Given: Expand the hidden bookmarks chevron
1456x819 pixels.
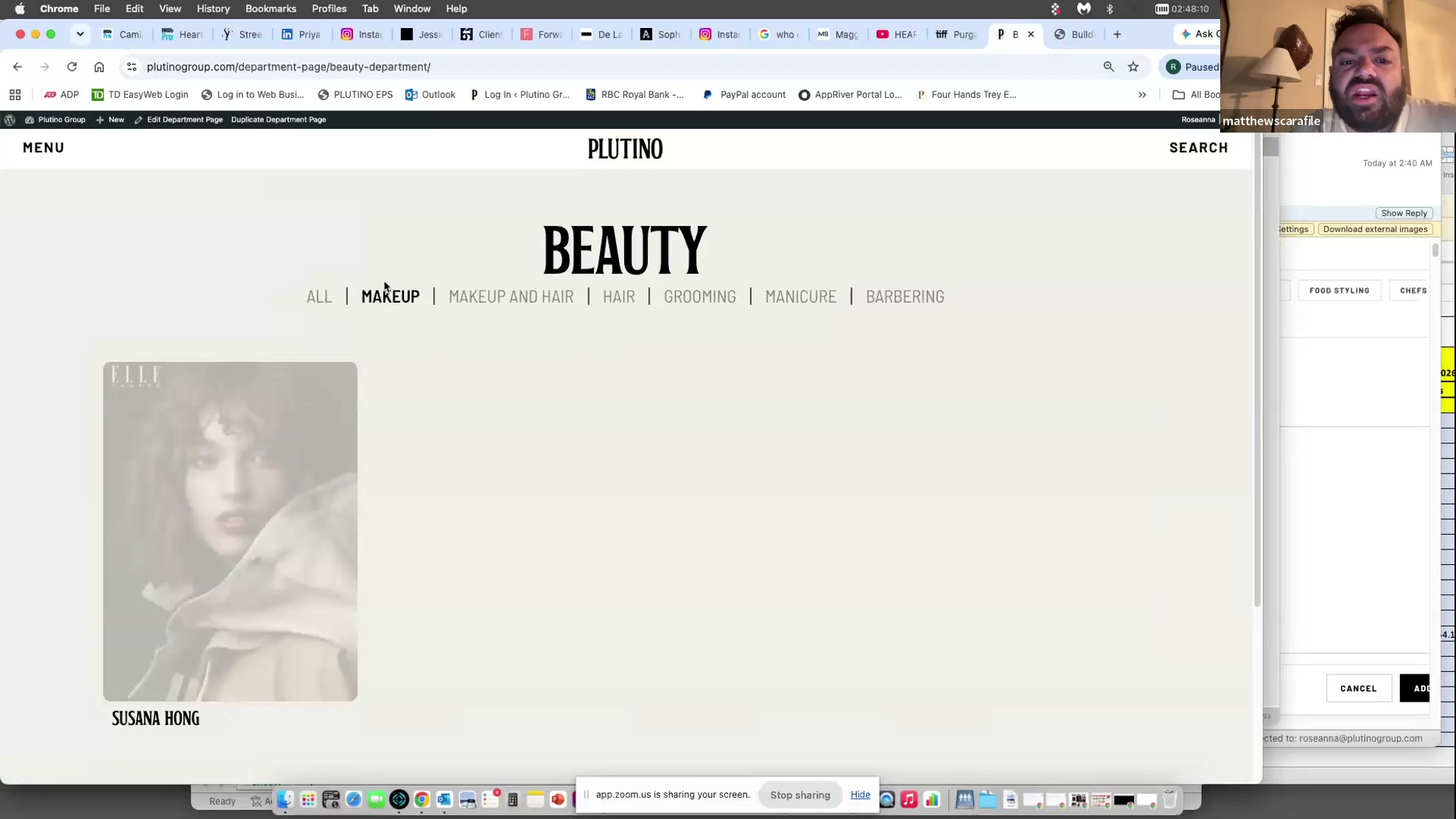Looking at the screenshot, I should click(x=1142, y=94).
